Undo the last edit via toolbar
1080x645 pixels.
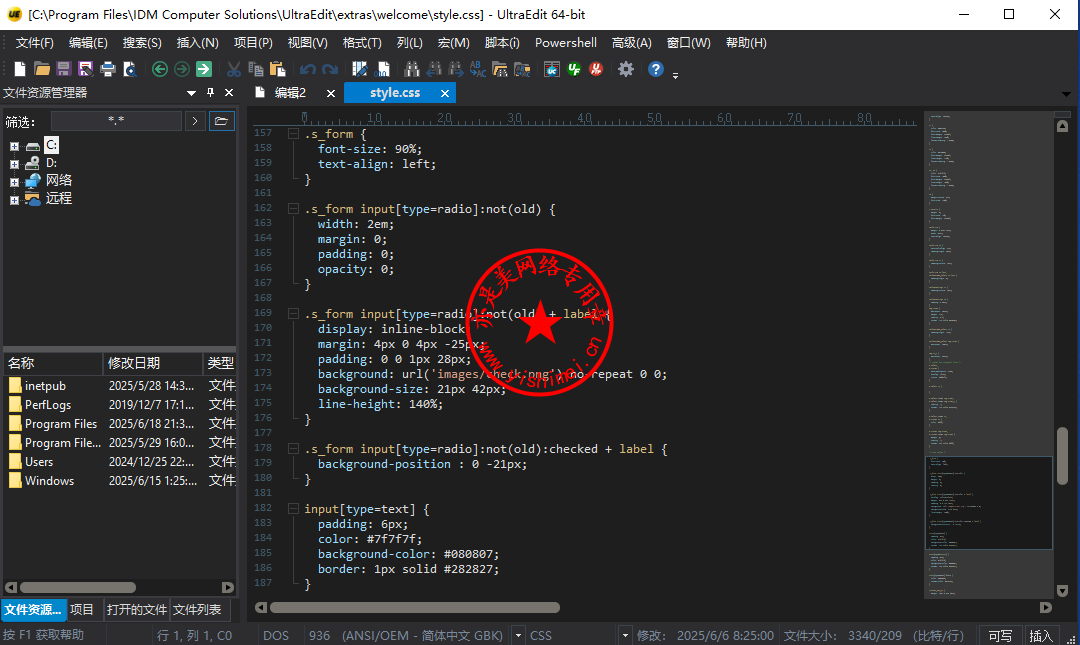point(308,69)
